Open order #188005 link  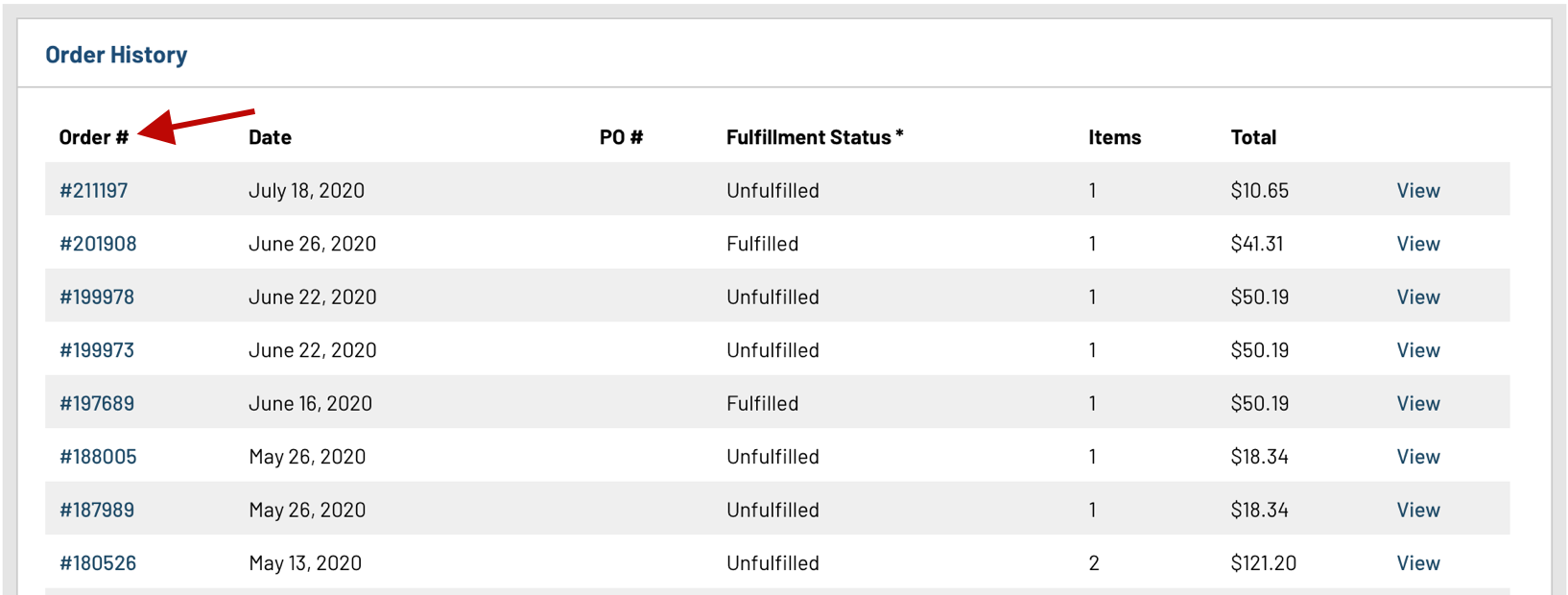[x=98, y=457]
